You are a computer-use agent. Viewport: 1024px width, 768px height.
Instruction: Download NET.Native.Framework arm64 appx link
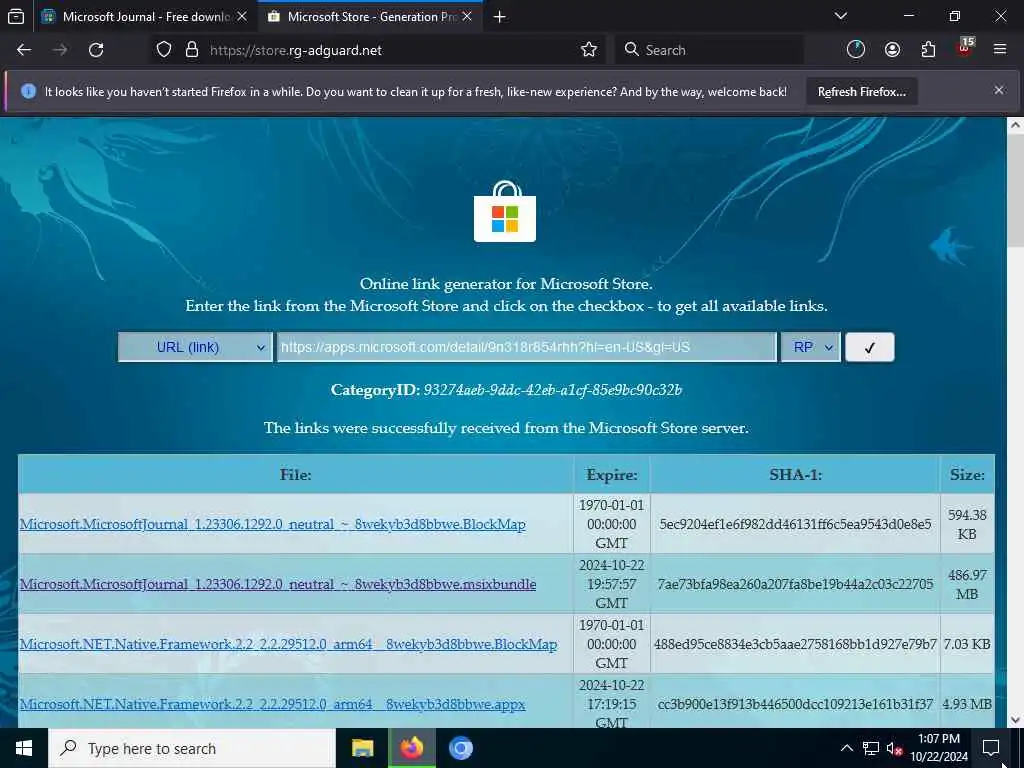click(272, 705)
